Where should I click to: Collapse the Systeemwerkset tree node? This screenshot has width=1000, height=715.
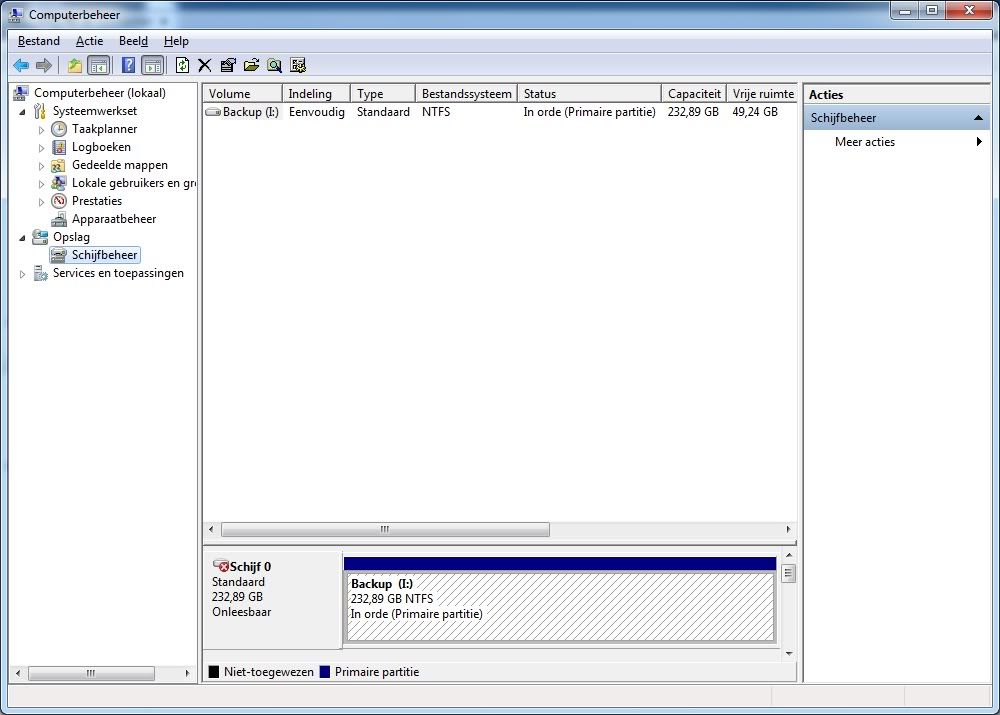pos(22,112)
